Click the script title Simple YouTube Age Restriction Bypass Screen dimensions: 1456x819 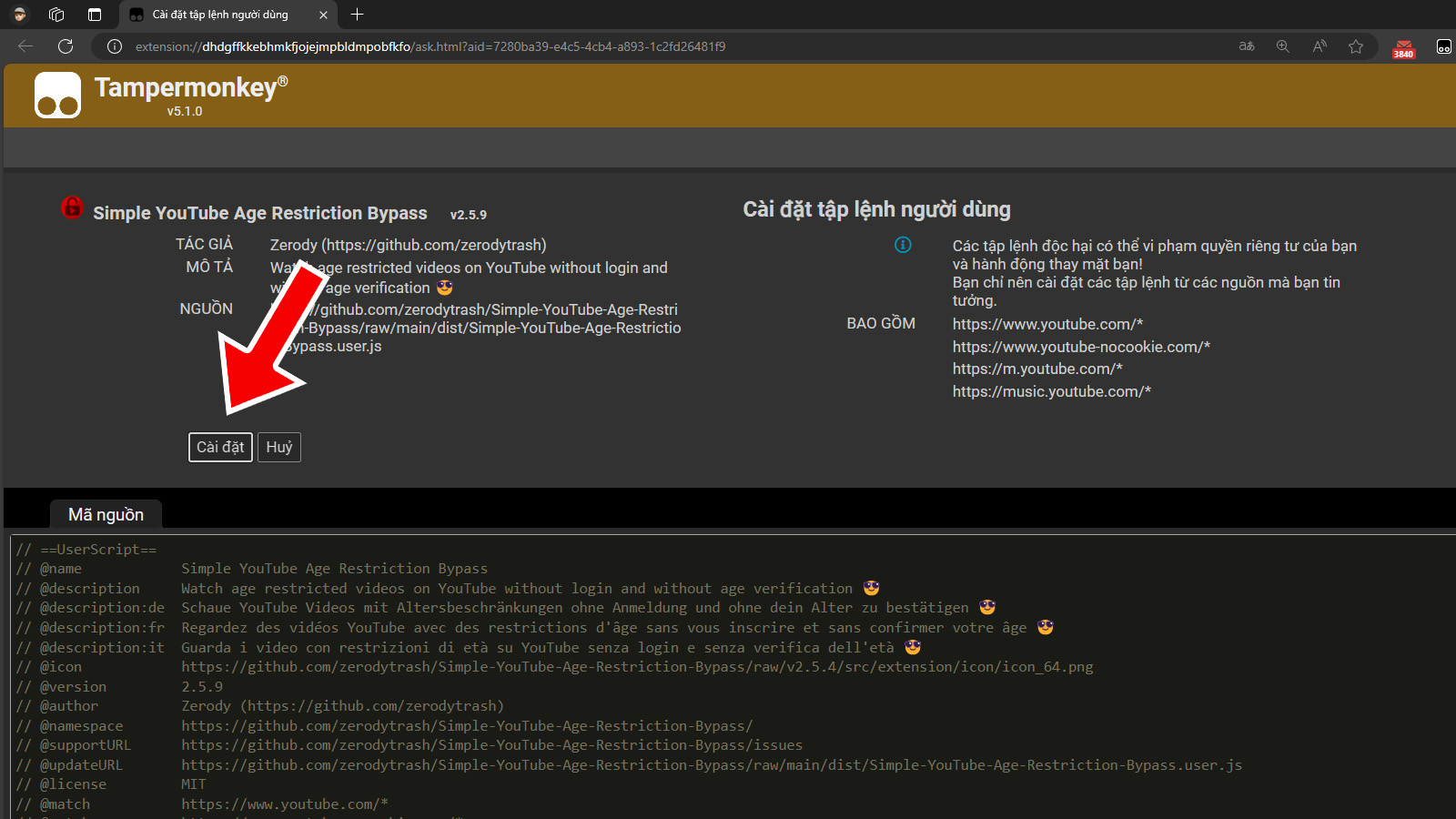pyautogui.click(x=260, y=213)
